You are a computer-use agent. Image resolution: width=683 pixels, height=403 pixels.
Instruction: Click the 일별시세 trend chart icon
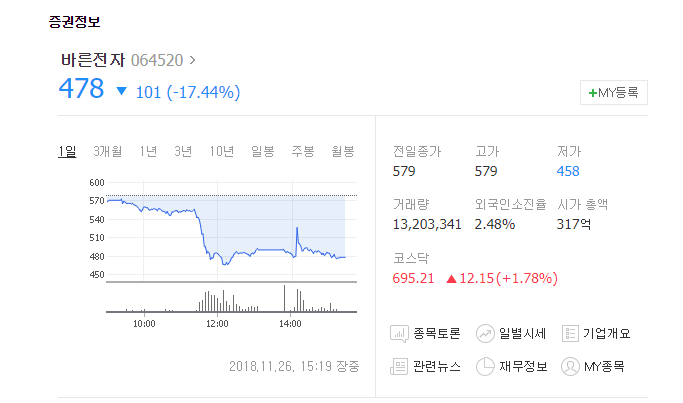coord(485,334)
